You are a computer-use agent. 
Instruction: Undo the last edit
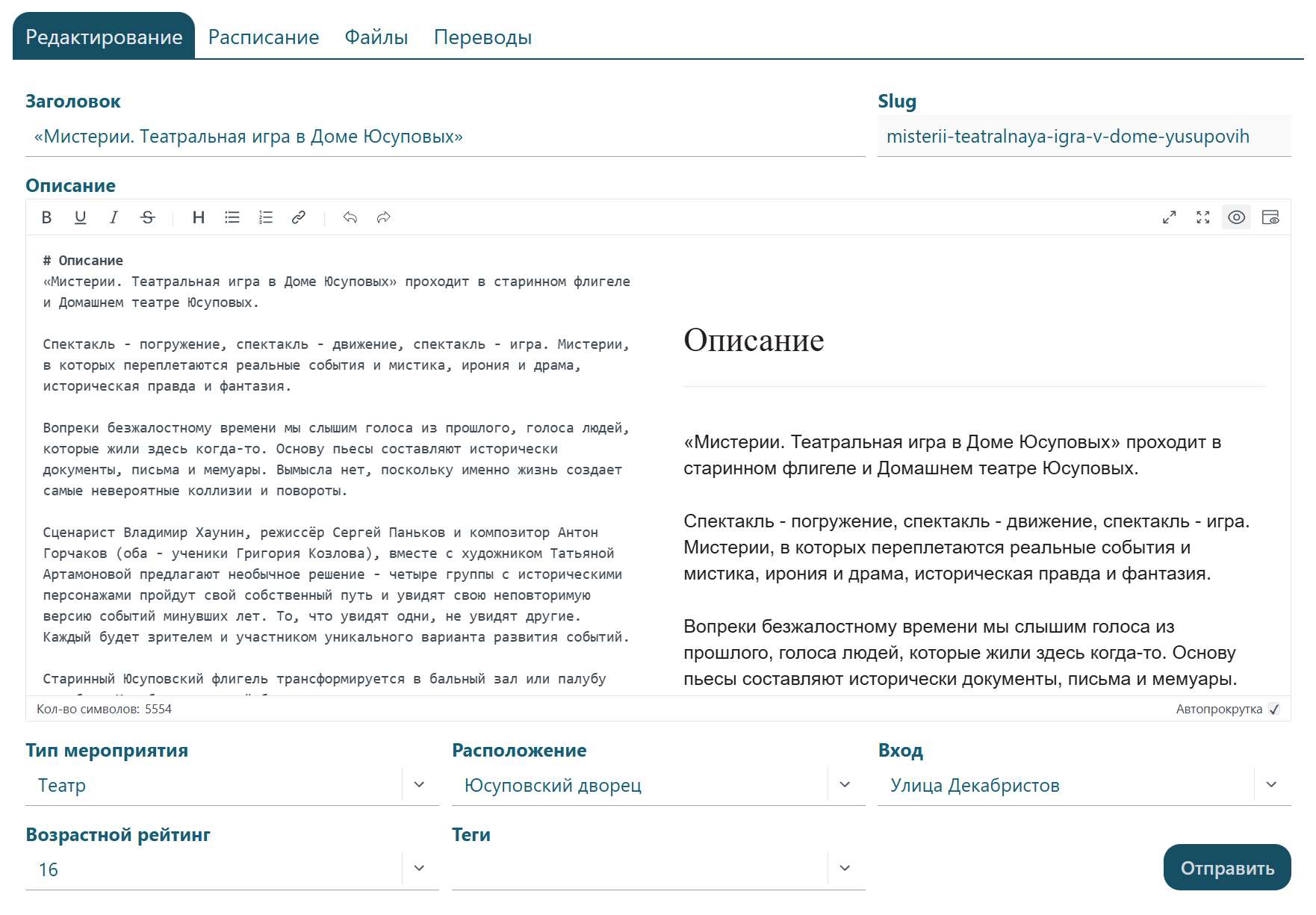tap(350, 217)
